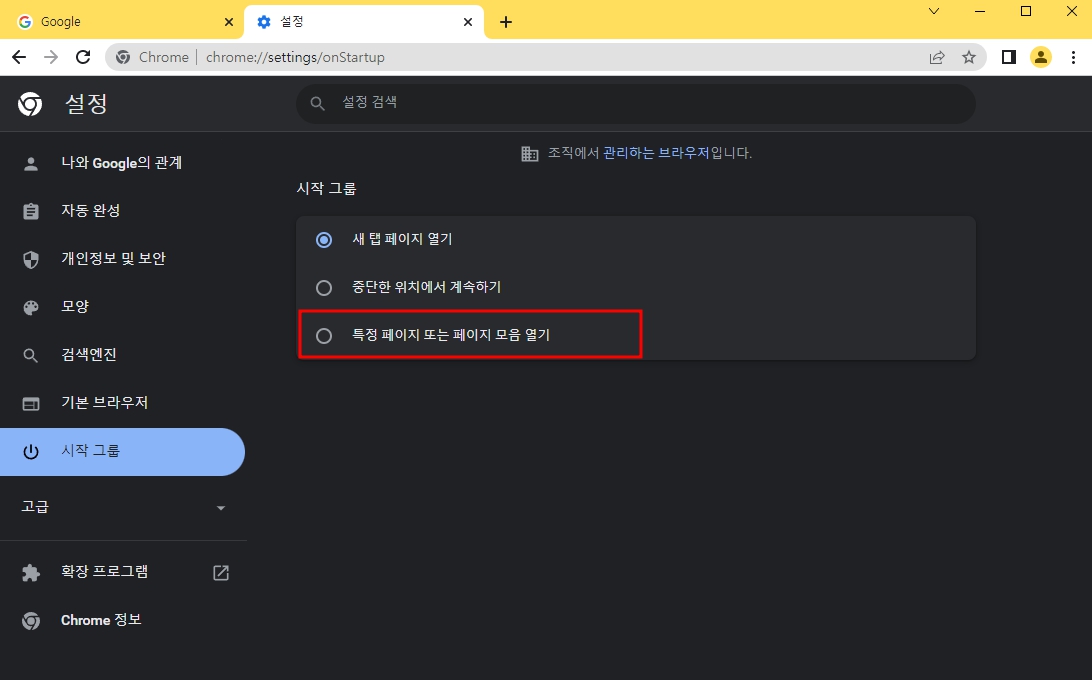This screenshot has height=680, width=1092.
Task: Open the Chrome three-dot menu
Action: 1073,57
